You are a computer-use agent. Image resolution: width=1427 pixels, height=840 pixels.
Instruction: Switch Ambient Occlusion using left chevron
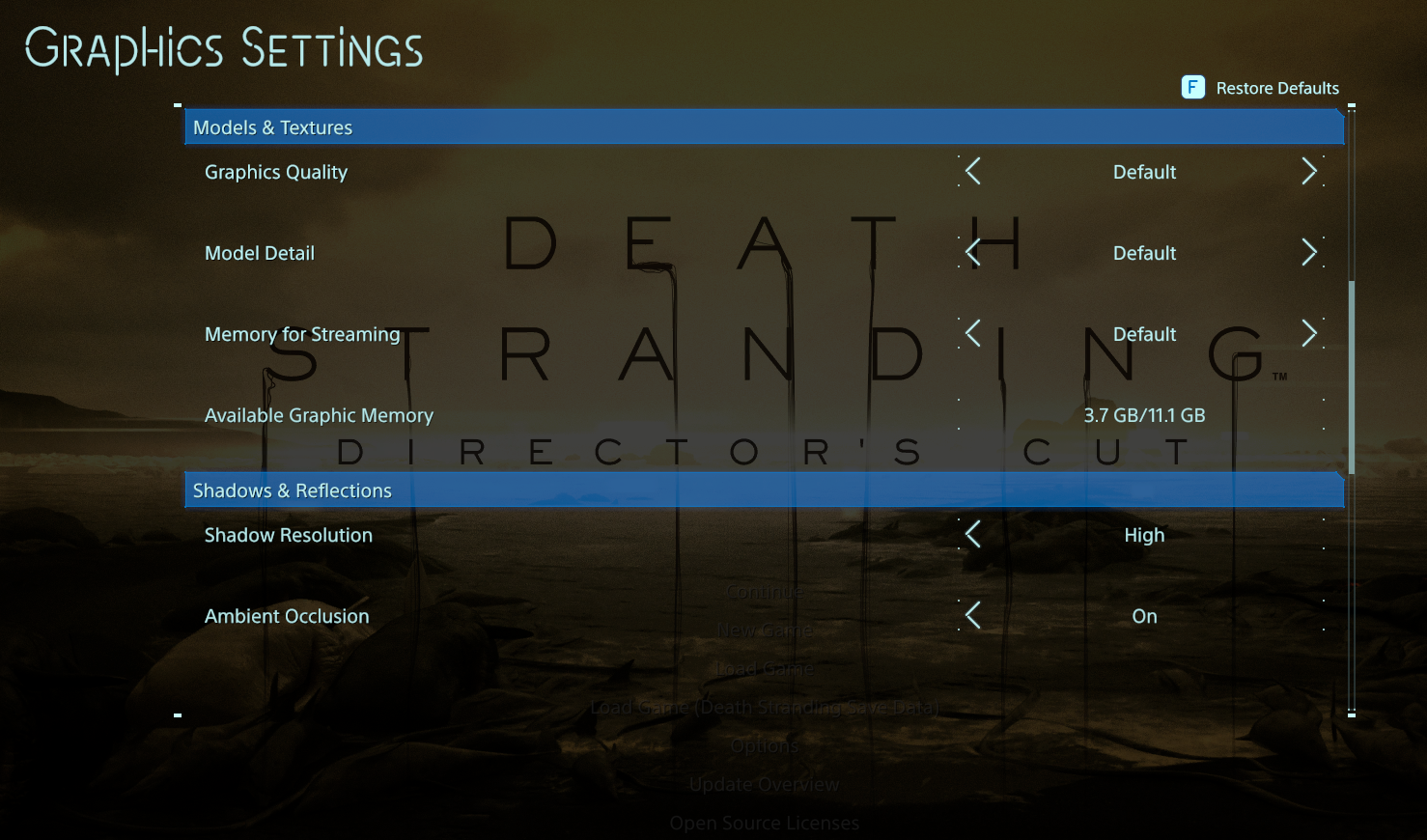click(x=973, y=616)
